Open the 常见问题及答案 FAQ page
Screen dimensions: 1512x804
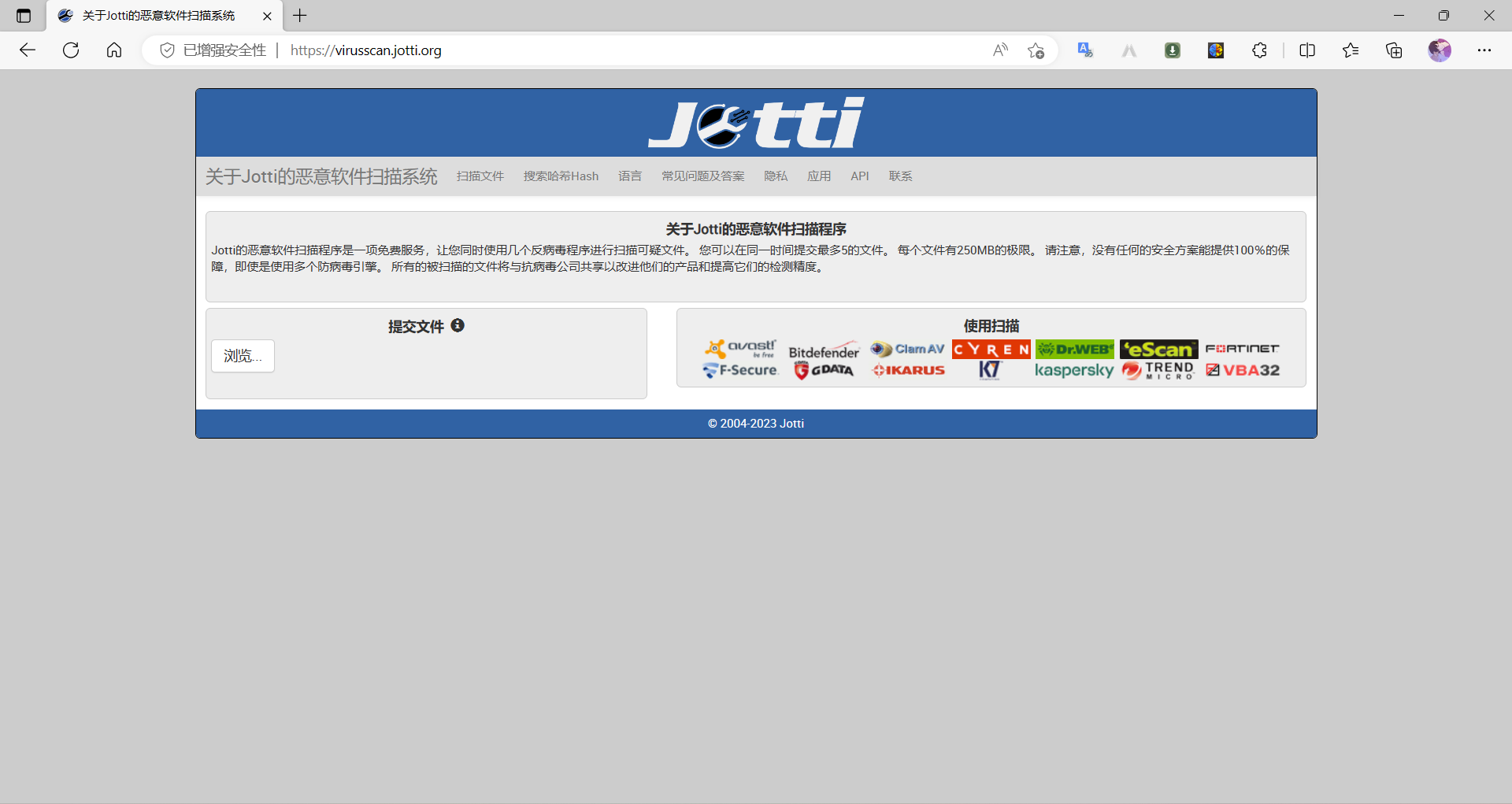click(702, 176)
